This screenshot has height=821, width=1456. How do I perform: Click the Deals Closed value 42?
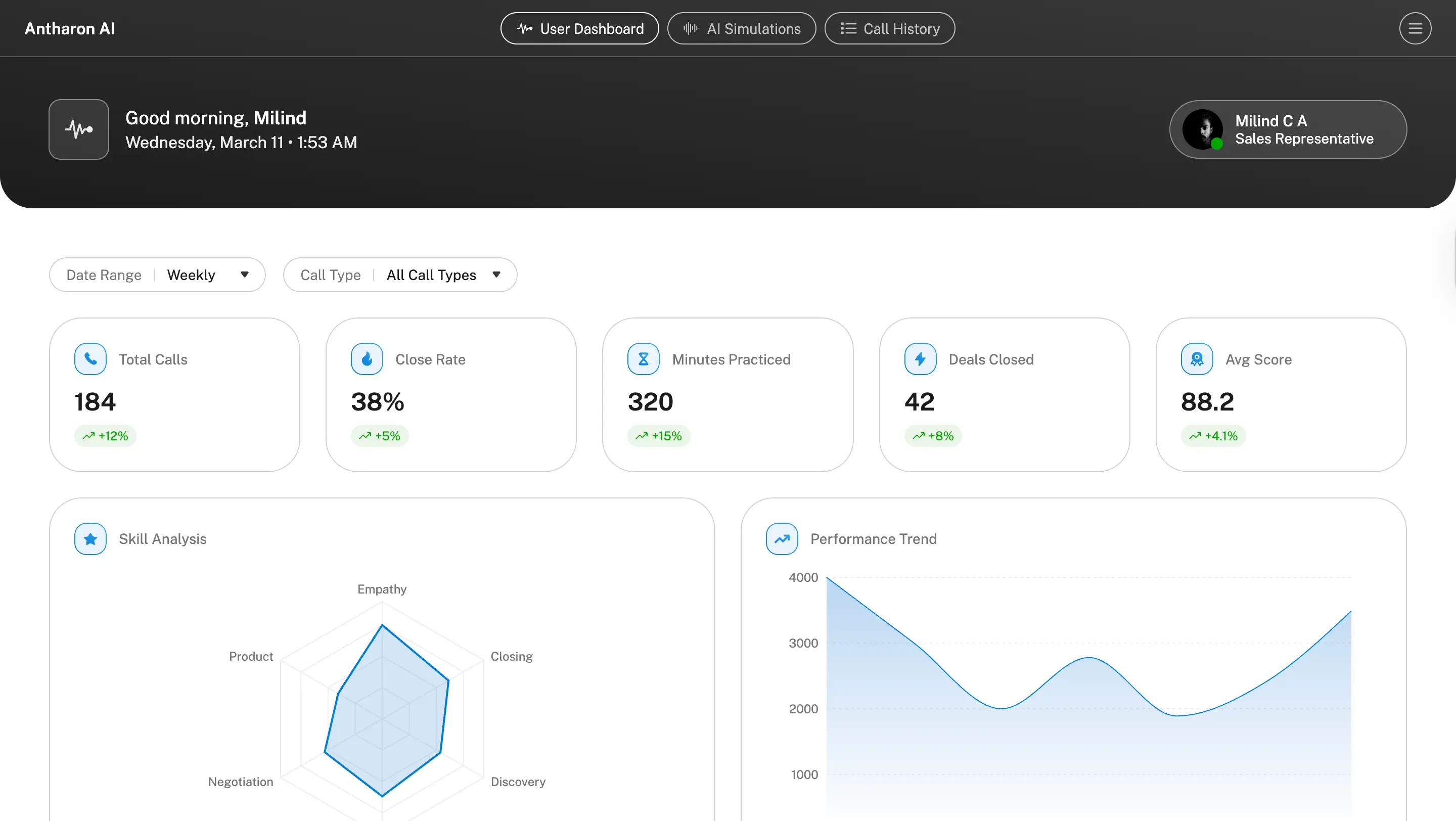pos(919,402)
